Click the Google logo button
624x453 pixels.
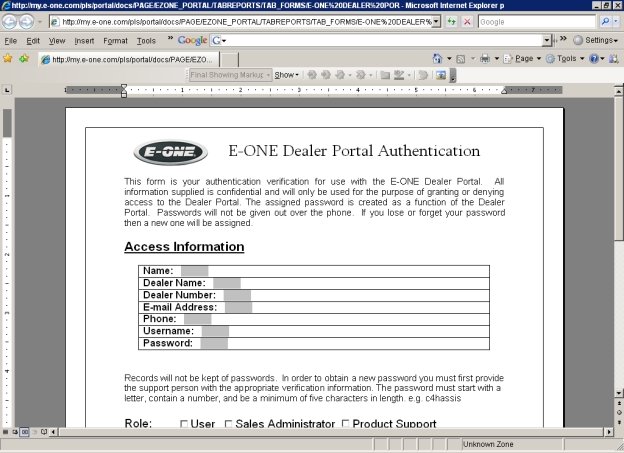(x=192, y=40)
